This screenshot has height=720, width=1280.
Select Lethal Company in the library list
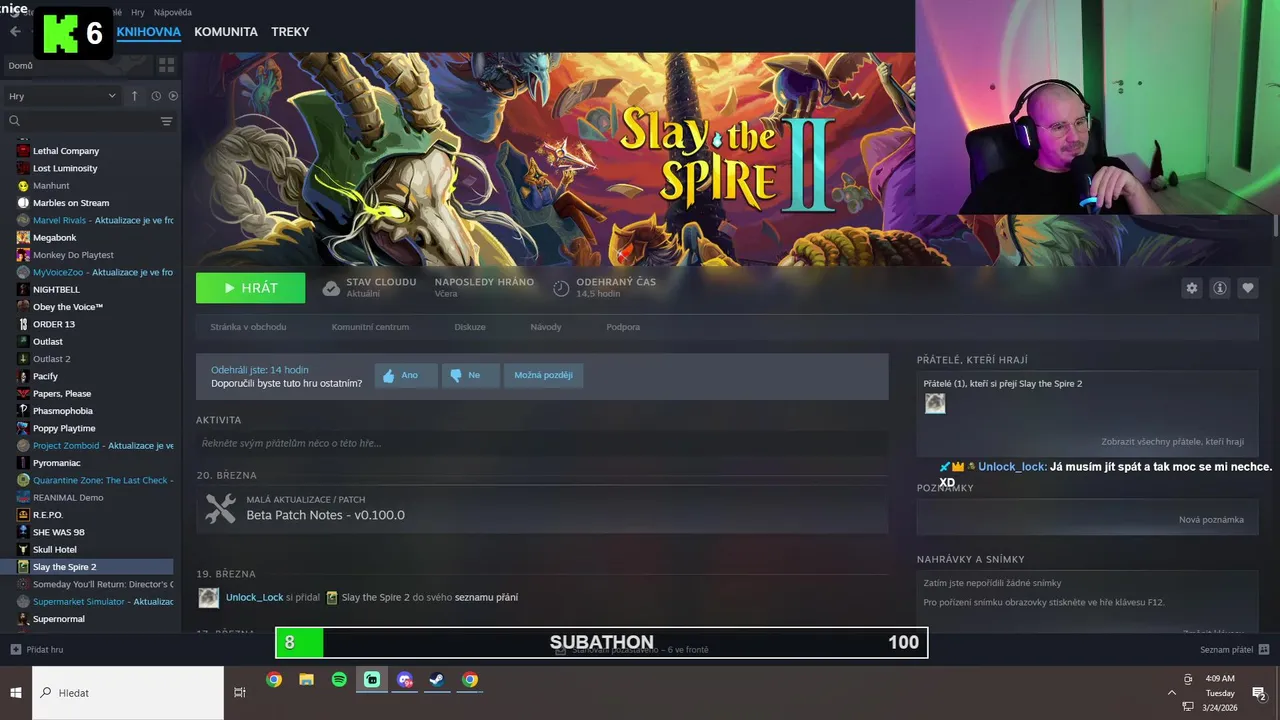pos(66,151)
